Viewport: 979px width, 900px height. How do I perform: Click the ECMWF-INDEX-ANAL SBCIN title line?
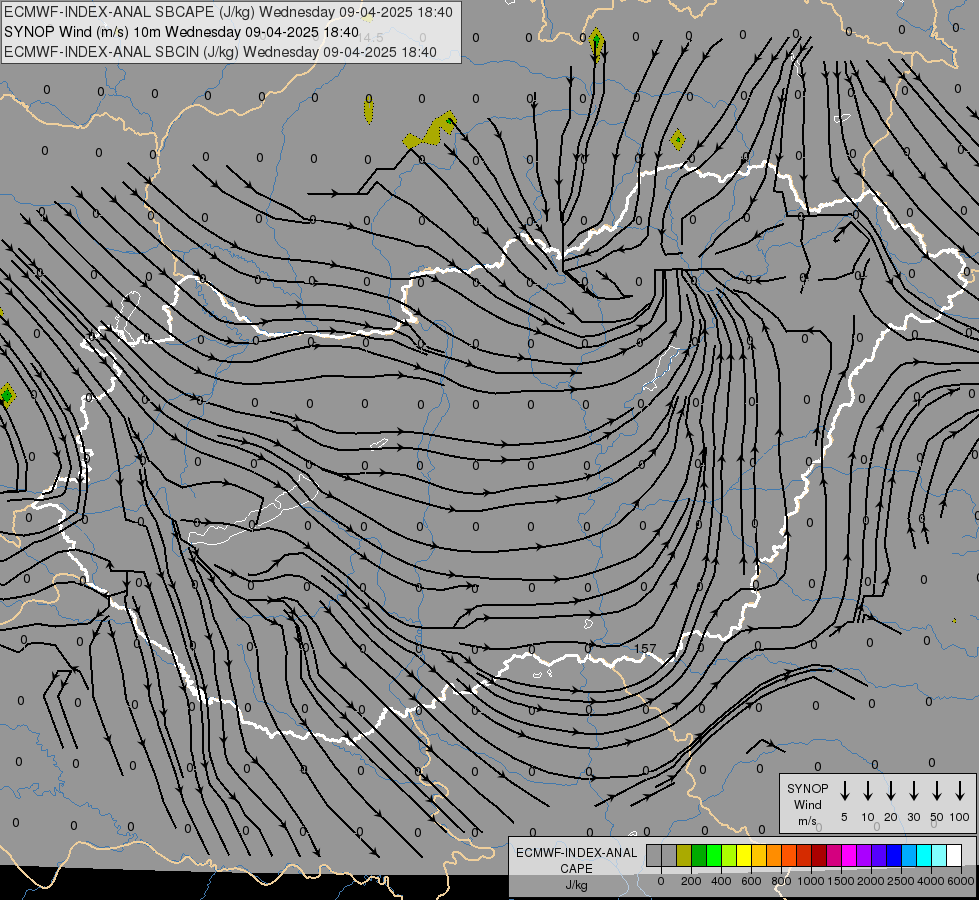pos(220,52)
